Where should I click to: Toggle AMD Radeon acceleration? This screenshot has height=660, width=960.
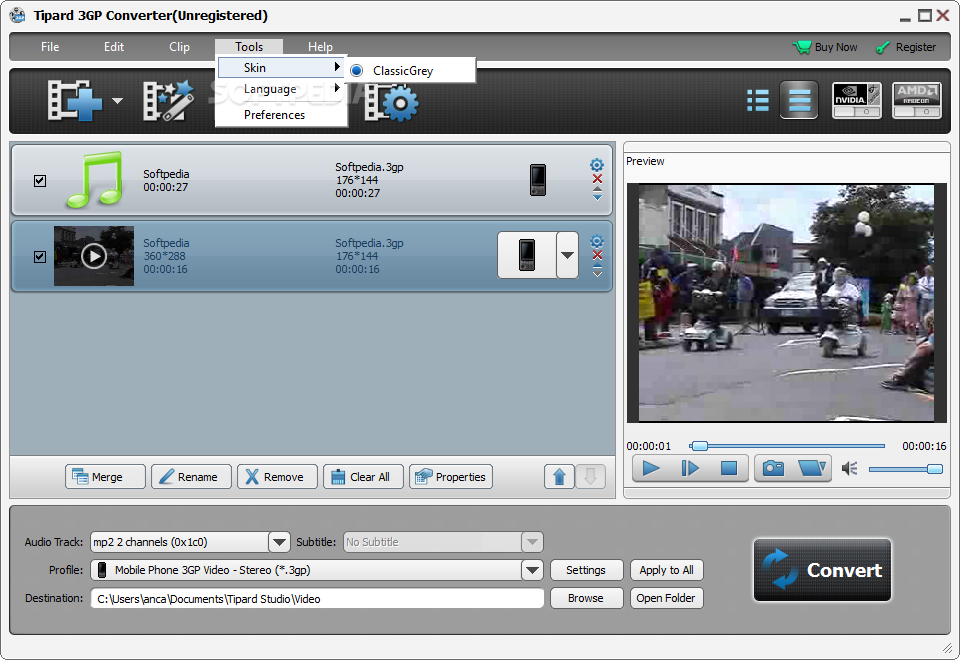click(917, 100)
